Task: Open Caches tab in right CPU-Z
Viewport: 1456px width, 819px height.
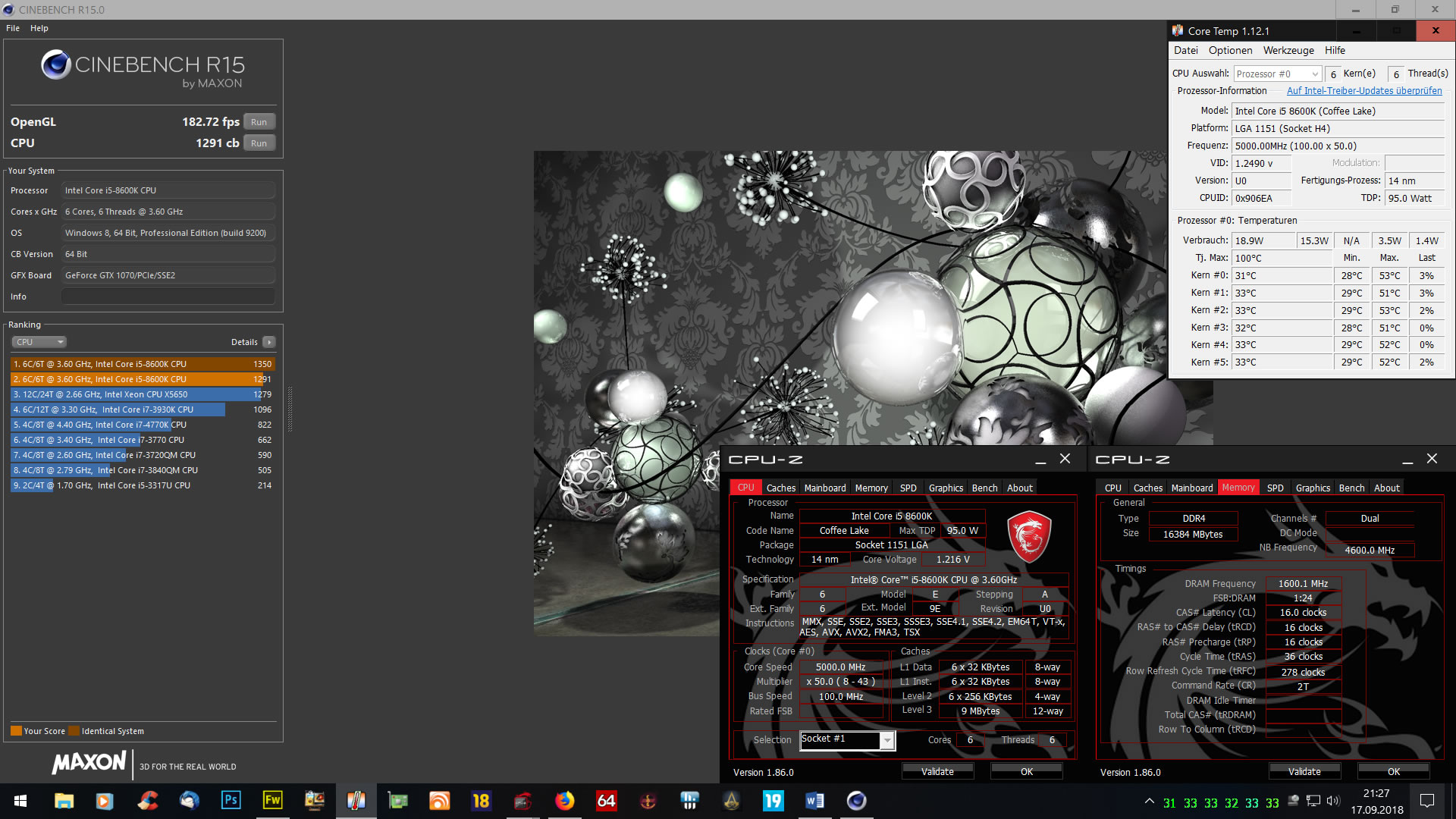Action: tap(1148, 488)
